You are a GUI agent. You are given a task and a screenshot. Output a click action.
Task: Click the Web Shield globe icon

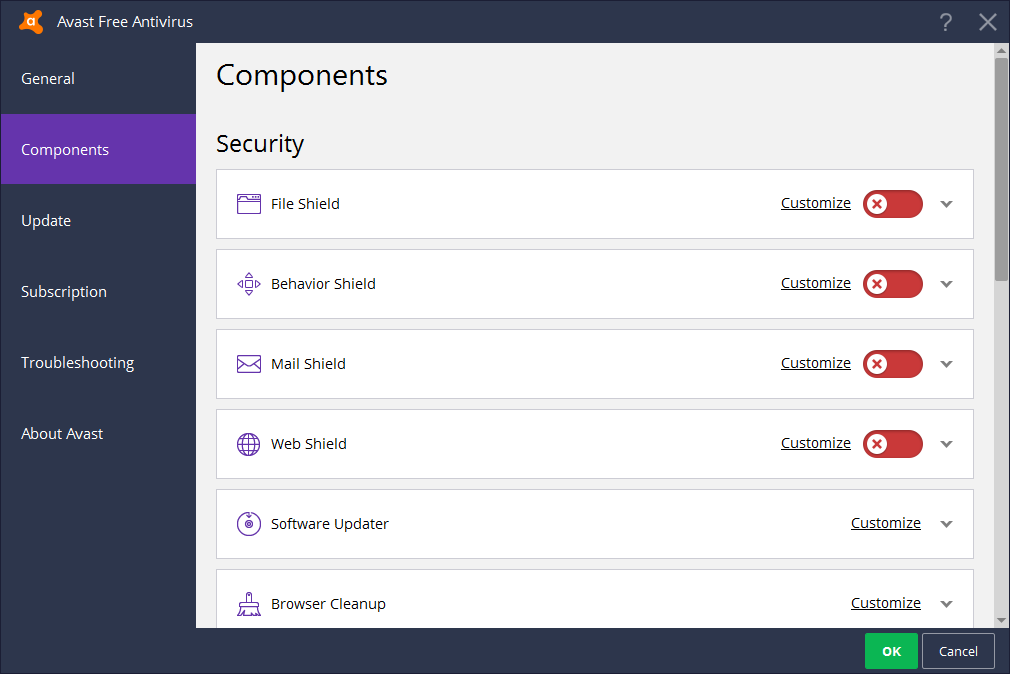248,443
